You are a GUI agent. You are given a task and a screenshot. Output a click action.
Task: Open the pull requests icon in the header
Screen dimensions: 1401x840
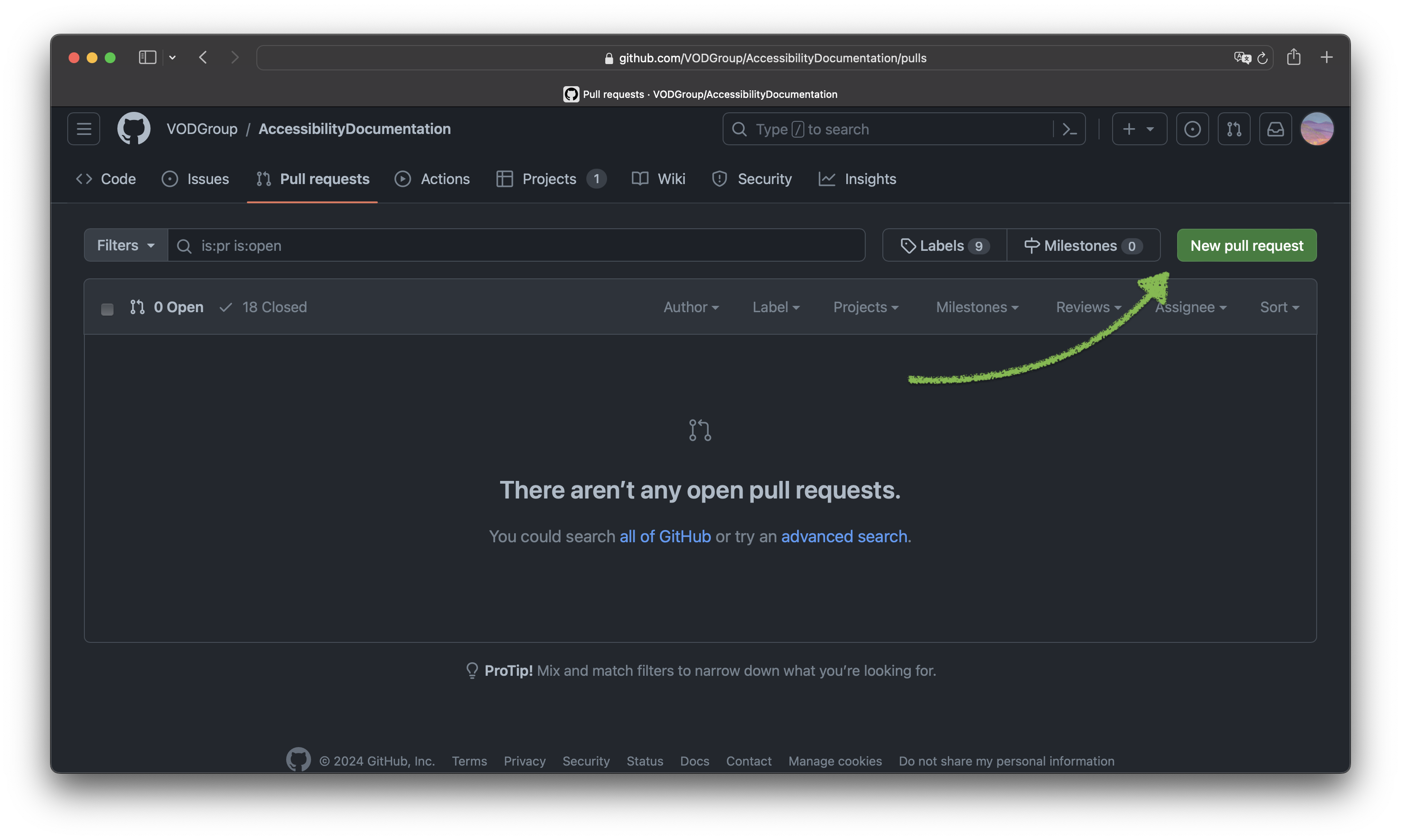[1234, 129]
